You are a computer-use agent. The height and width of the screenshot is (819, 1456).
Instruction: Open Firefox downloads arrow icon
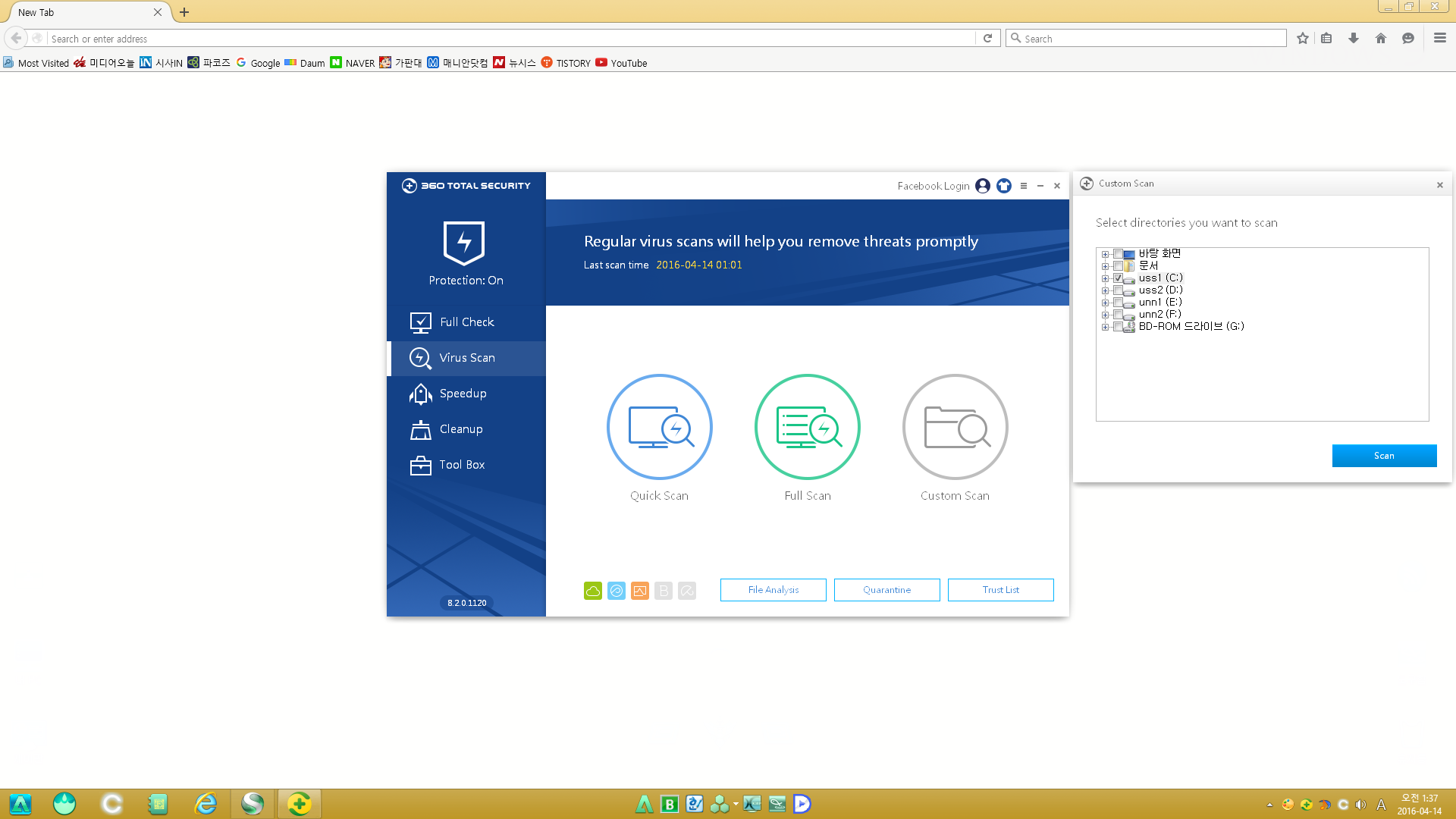[x=1354, y=39]
